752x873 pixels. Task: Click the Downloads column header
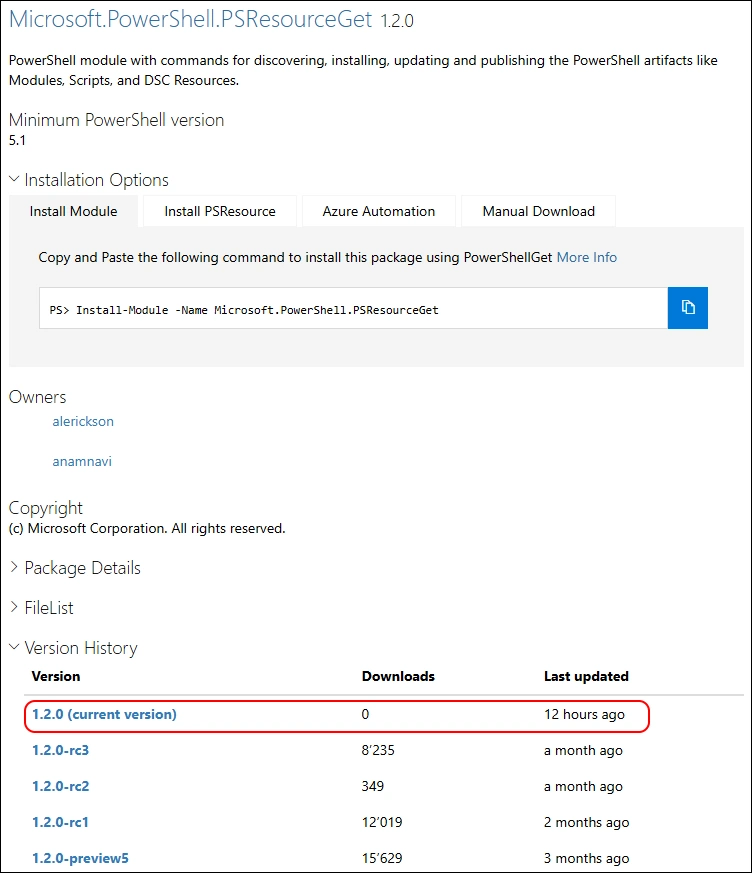(x=398, y=676)
